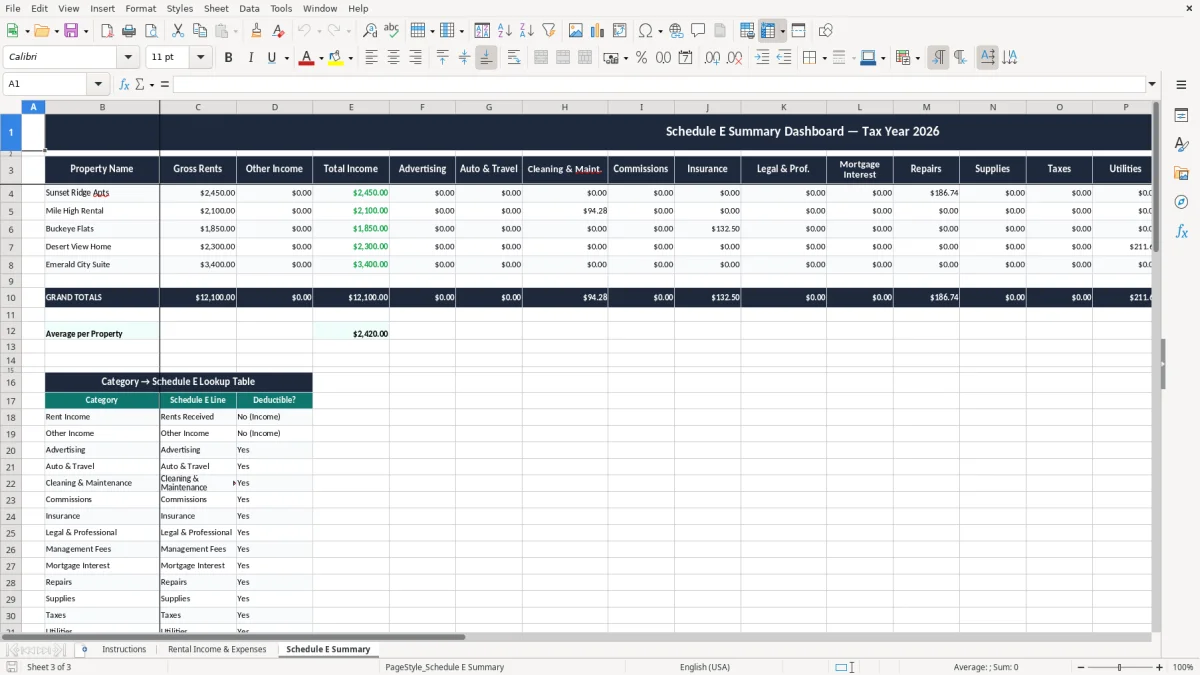Open the Font Name dropdown
Image resolution: width=1200 pixels, height=675 pixels.
point(128,58)
